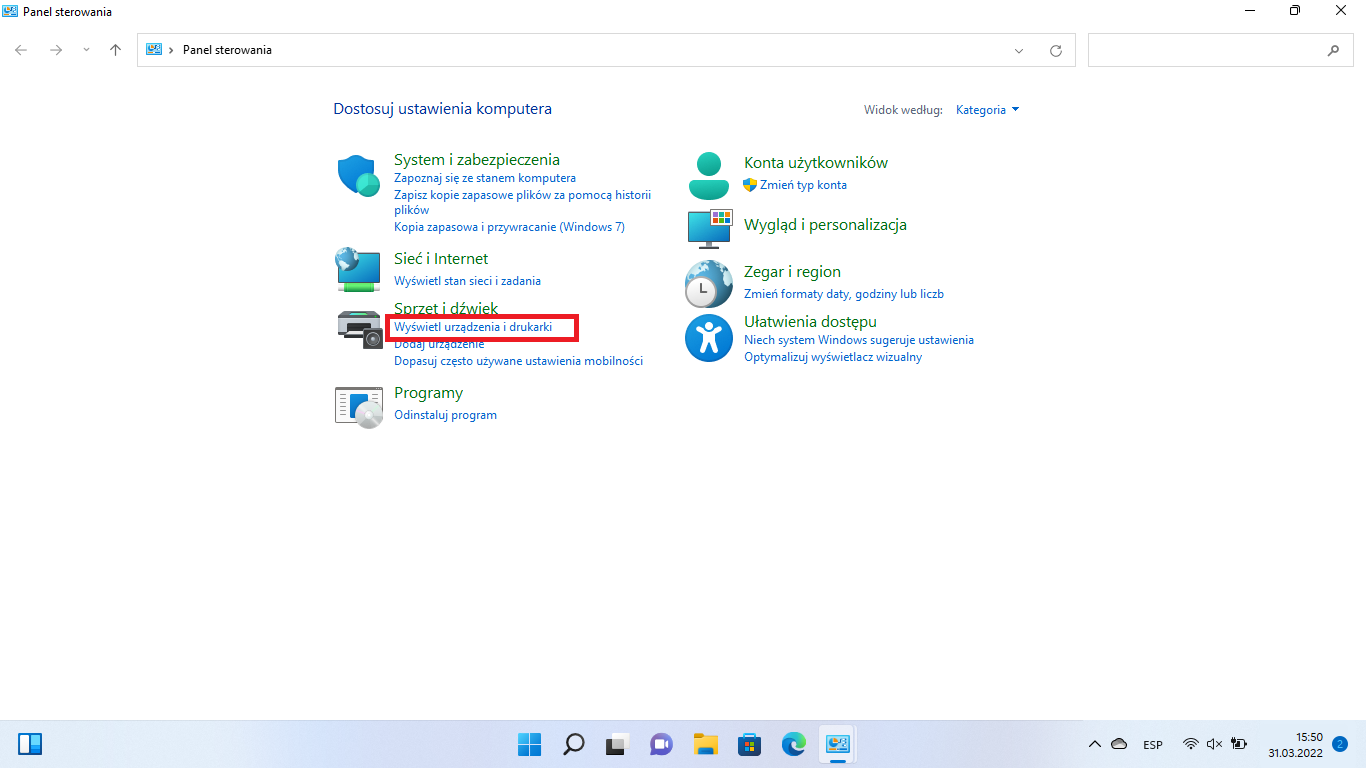Click the Zegar i region clock icon
The height and width of the screenshot is (768, 1366).
(x=709, y=284)
